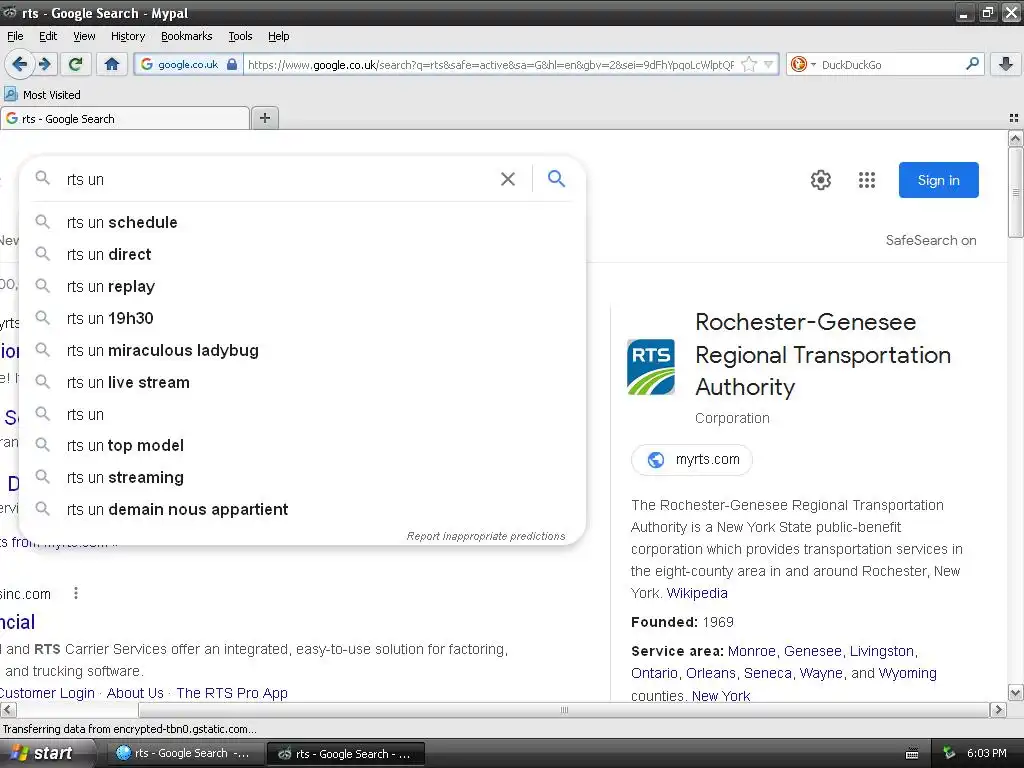Open Google settings gear icon
1024x768 pixels.
click(x=820, y=180)
